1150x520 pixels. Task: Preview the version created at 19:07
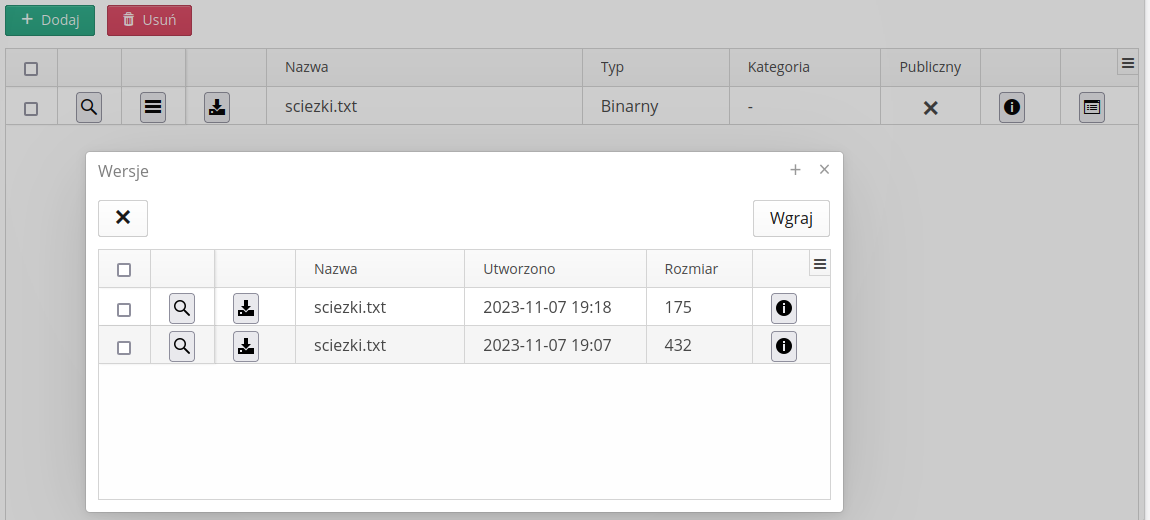(182, 347)
